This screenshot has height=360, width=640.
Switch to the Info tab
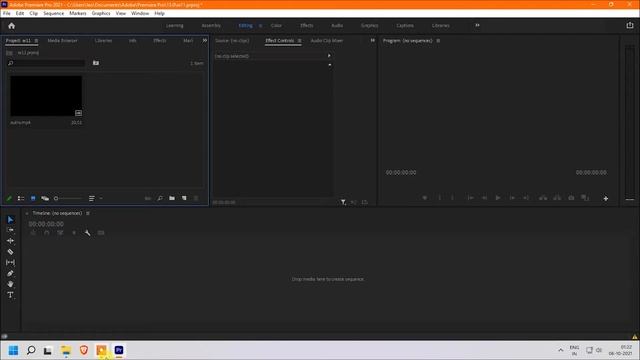pyautogui.click(x=133, y=41)
